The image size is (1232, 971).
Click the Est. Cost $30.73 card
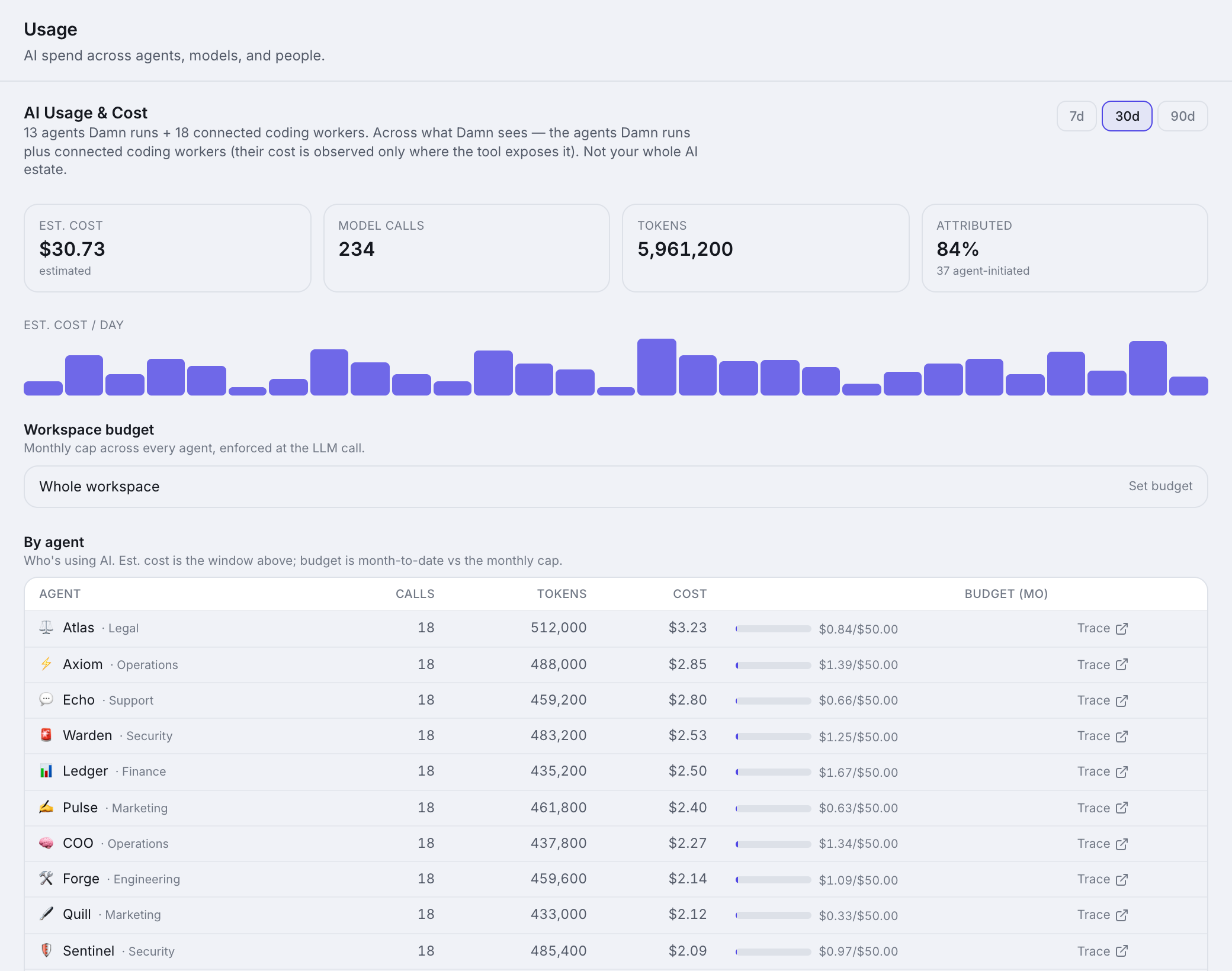[x=167, y=248]
